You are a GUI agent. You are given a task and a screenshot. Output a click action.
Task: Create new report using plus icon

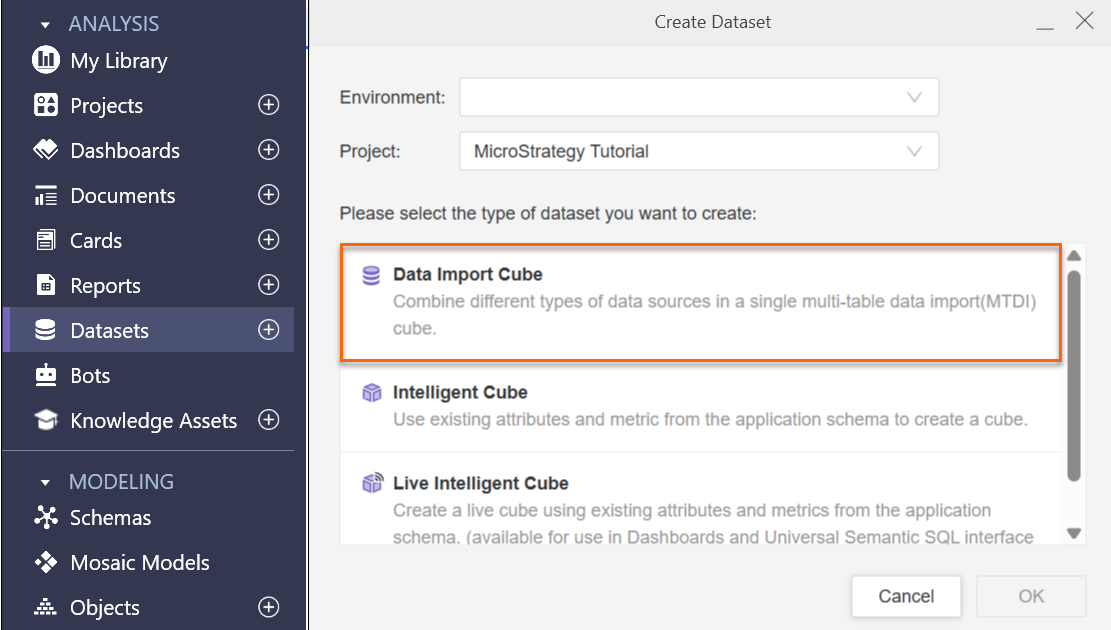tap(268, 285)
